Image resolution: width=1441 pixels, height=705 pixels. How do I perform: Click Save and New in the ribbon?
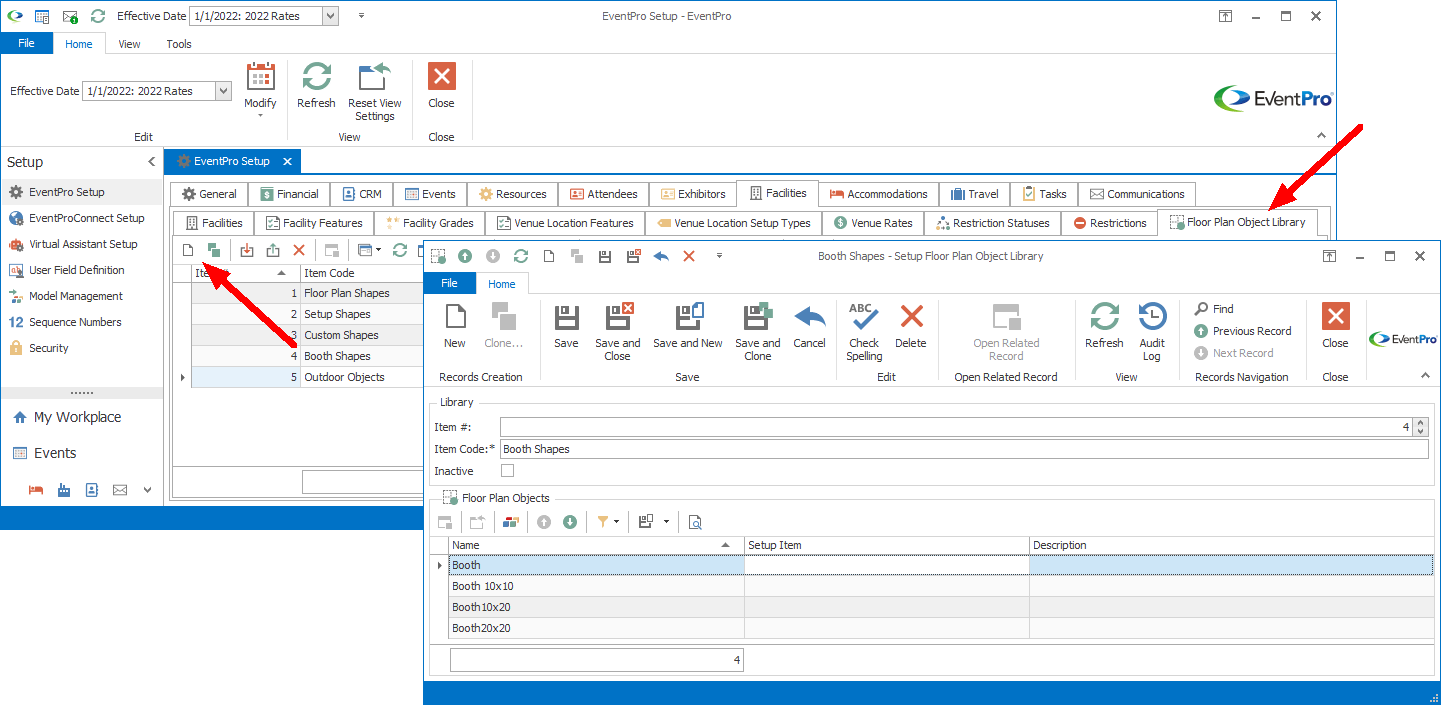tap(688, 326)
